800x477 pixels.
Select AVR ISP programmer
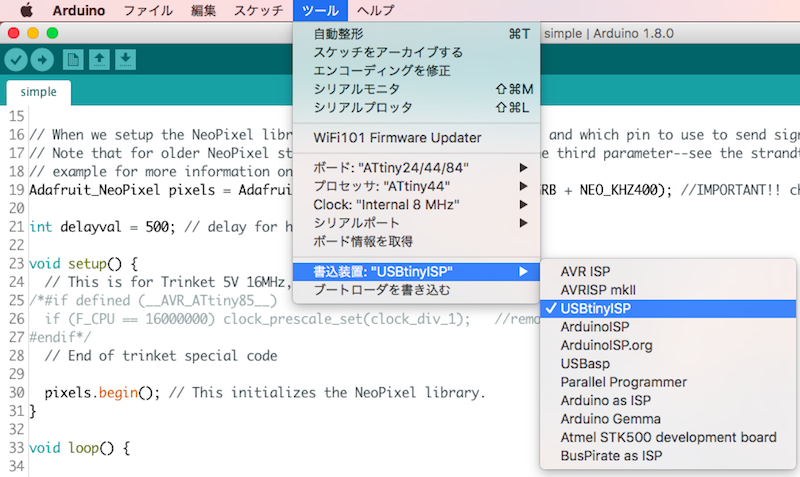point(668,271)
